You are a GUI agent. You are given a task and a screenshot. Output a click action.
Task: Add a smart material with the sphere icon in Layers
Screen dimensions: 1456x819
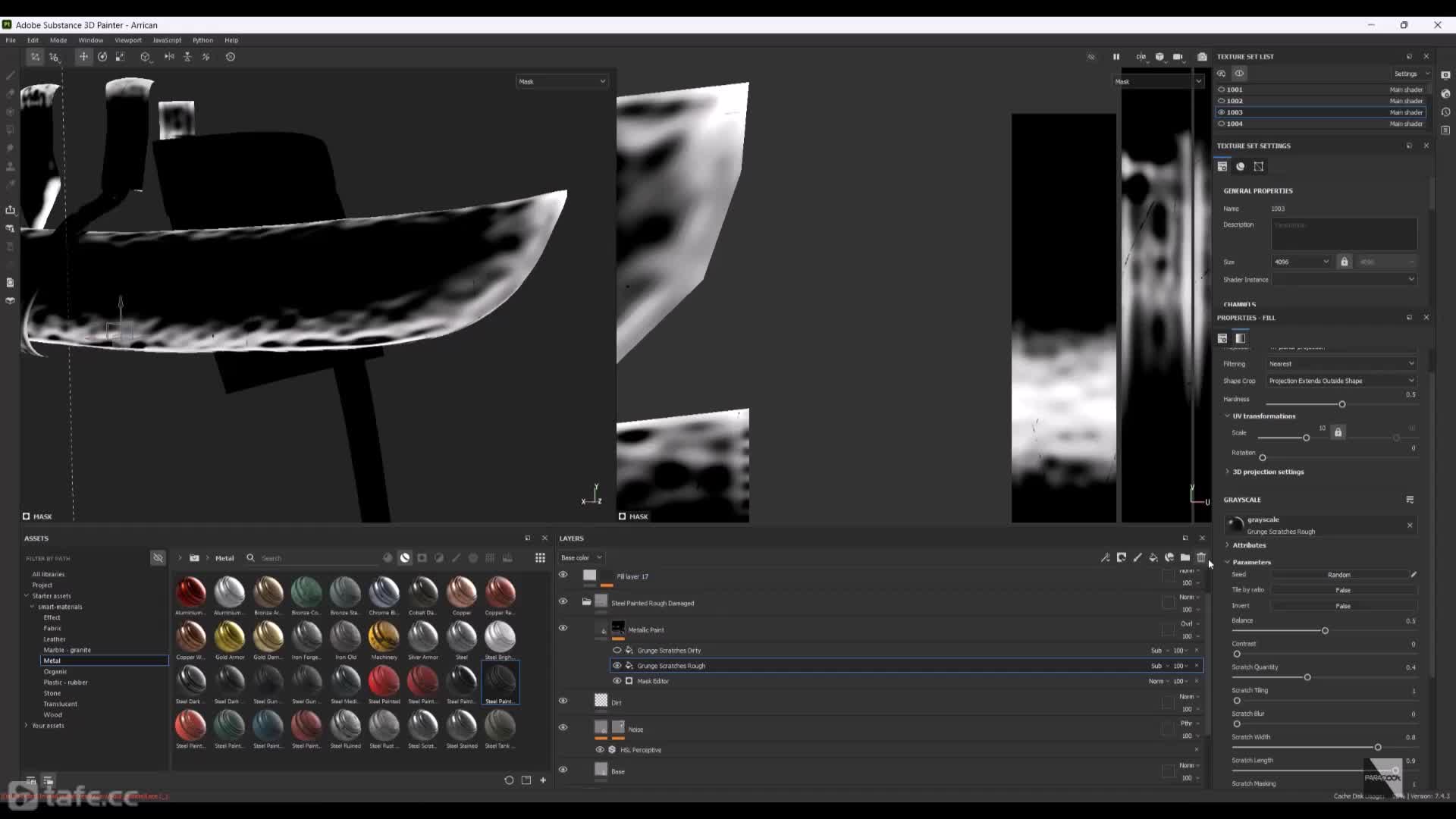coord(1169,557)
